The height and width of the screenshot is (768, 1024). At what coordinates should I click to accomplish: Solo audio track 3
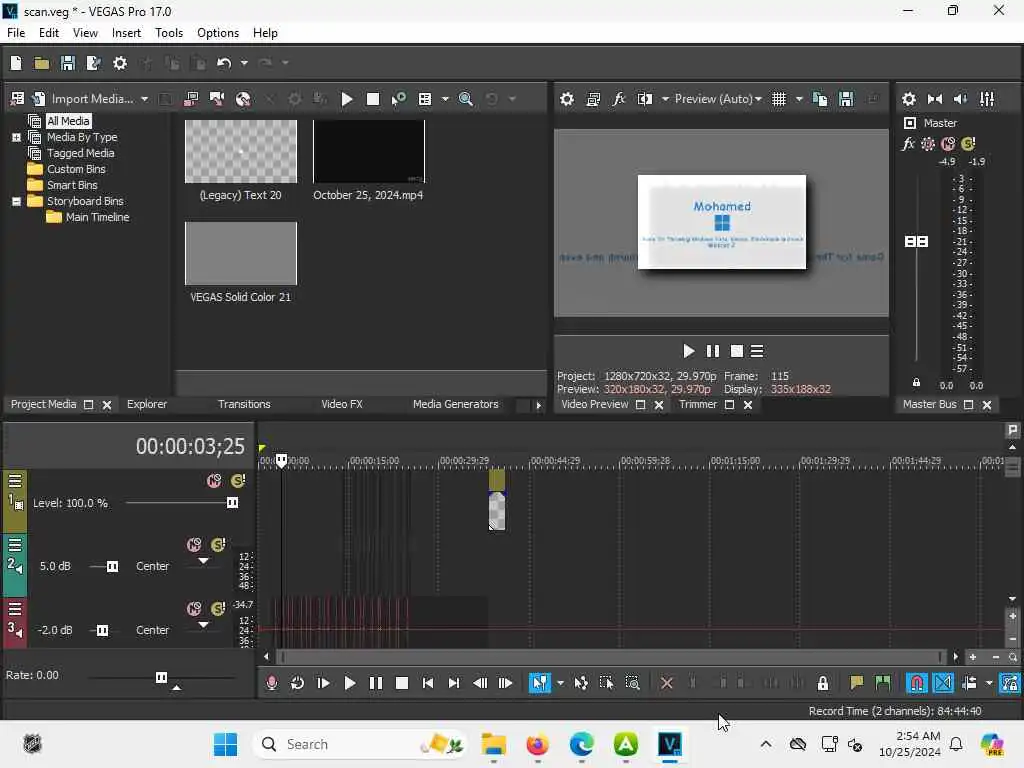click(x=219, y=609)
